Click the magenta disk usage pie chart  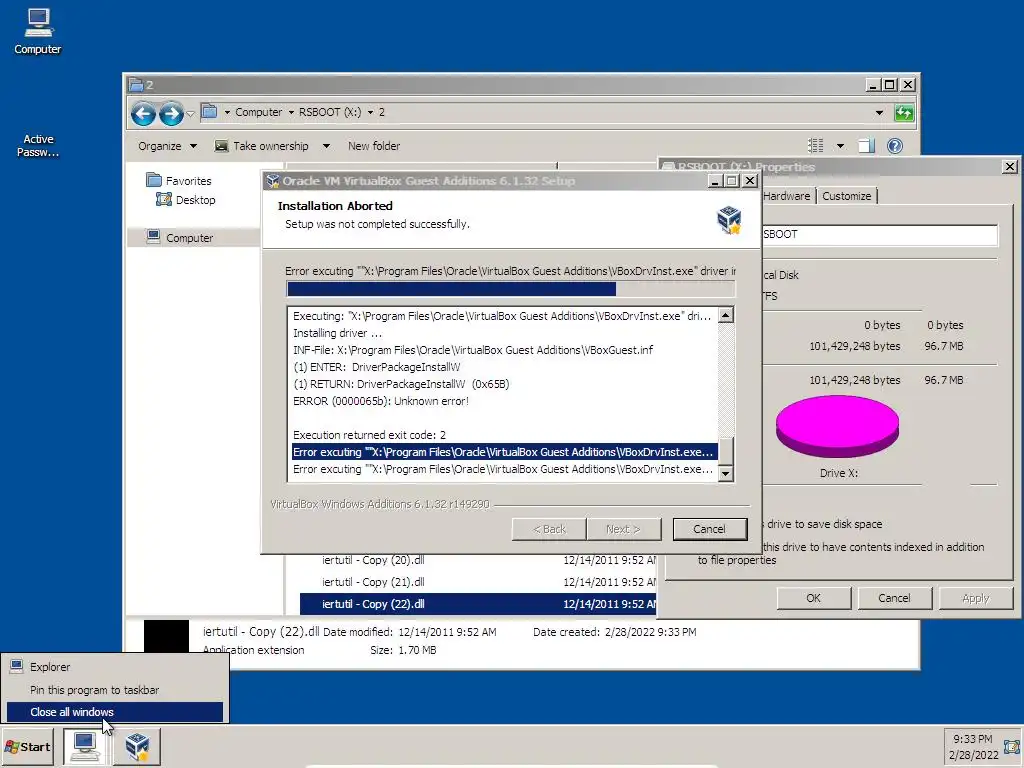point(837,426)
